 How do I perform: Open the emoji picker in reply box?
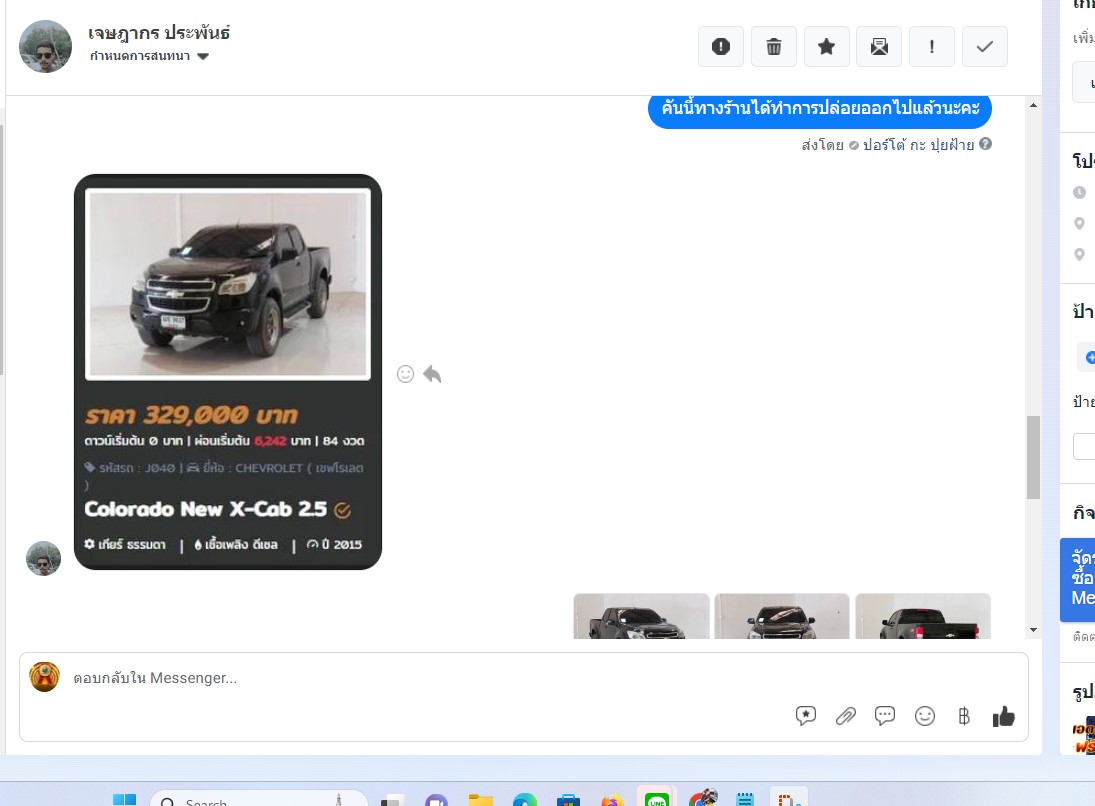point(925,716)
